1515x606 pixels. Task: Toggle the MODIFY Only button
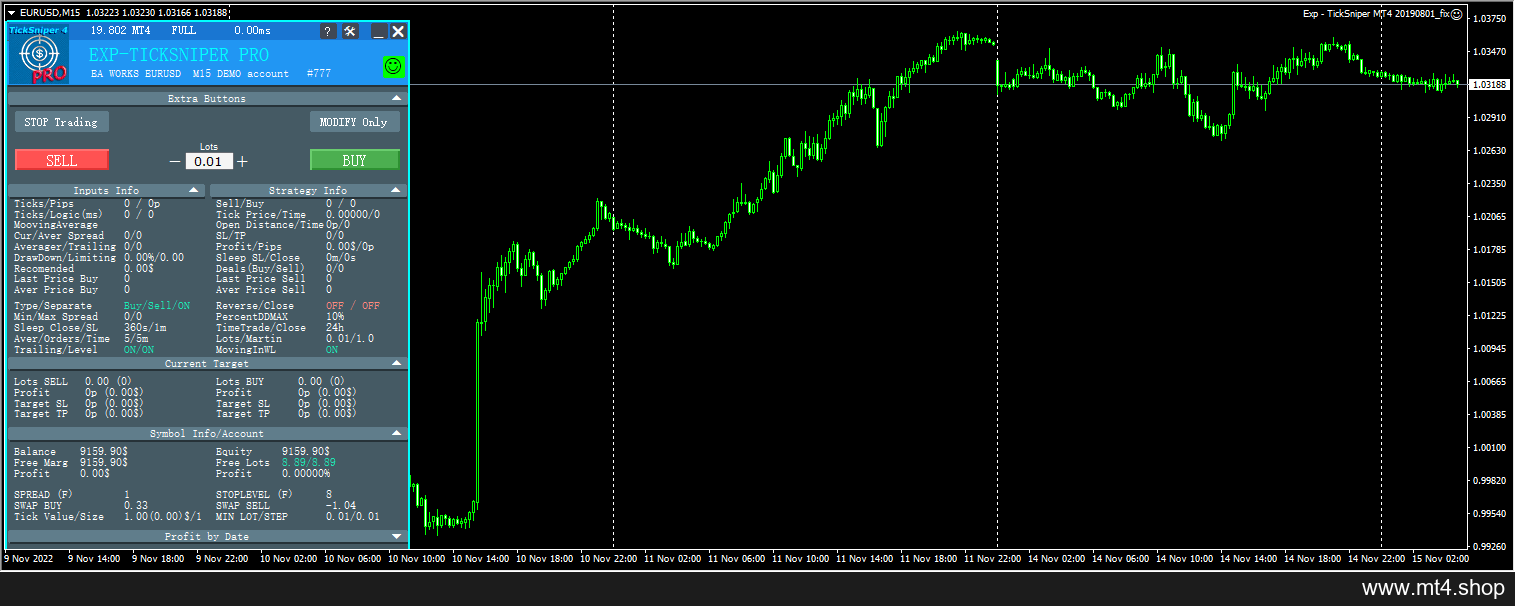354,122
